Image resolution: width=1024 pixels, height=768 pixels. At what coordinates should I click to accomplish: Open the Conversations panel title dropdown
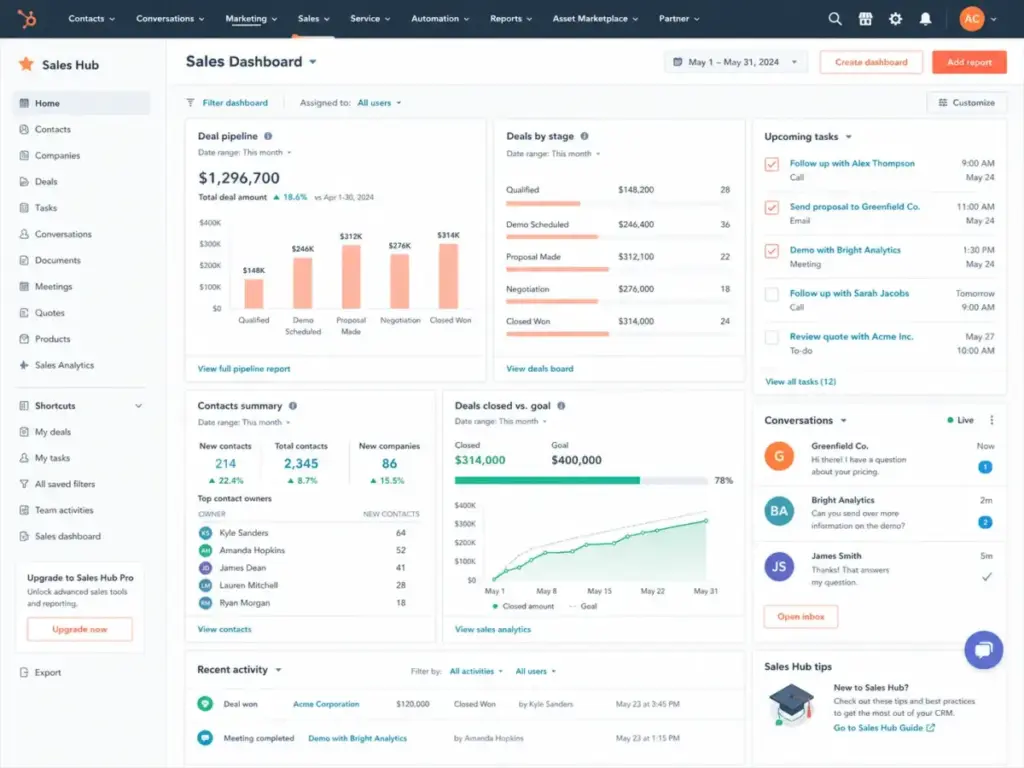(843, 420)
